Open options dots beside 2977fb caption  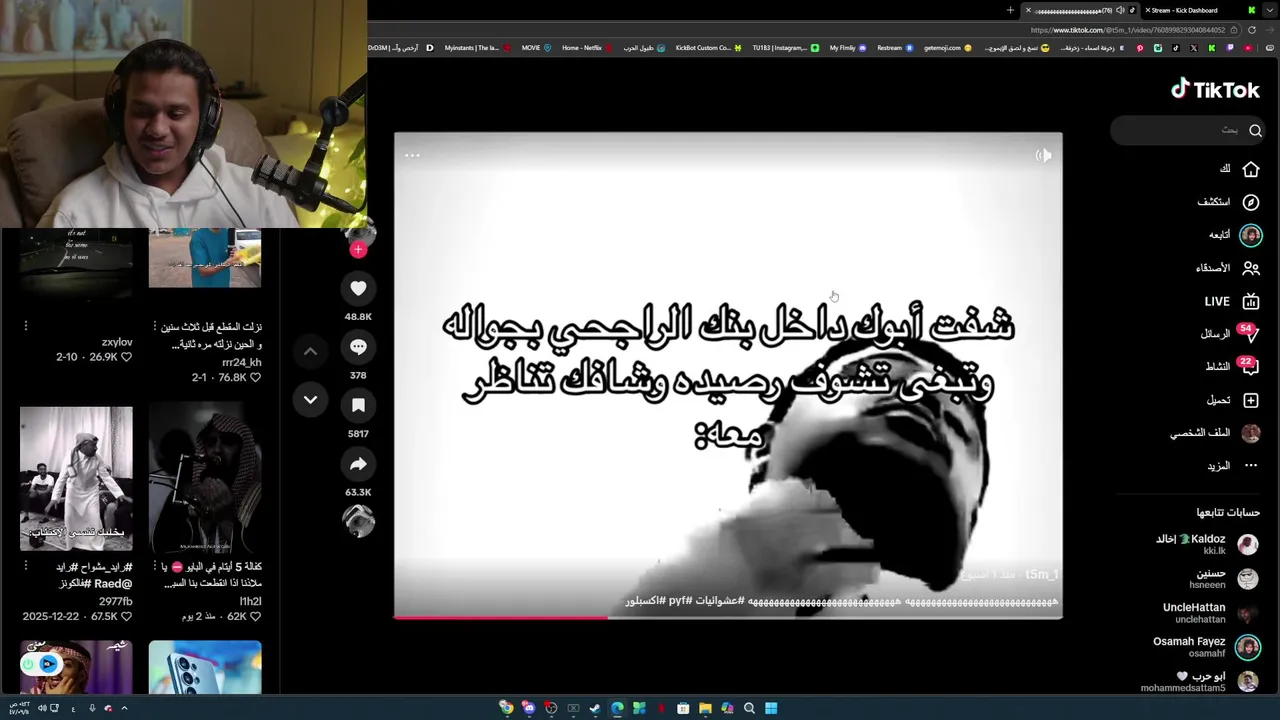pyautogui.click(x=26, y=566)
